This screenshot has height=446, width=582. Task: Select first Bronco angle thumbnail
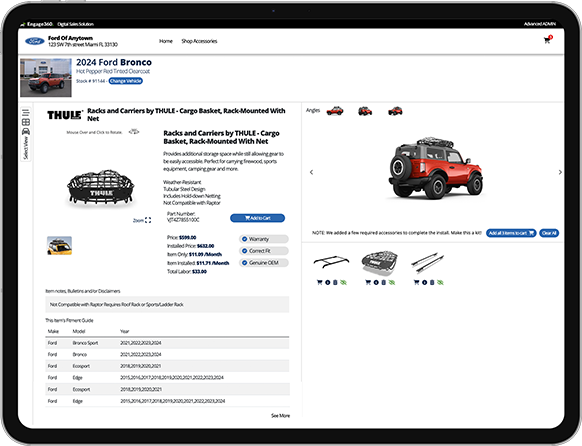tap(335, 111)
